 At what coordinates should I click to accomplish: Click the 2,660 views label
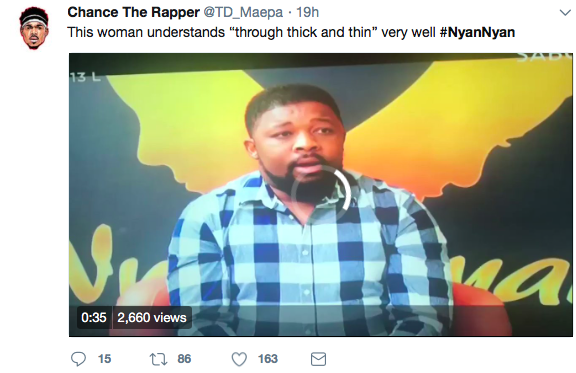(152, 318)
